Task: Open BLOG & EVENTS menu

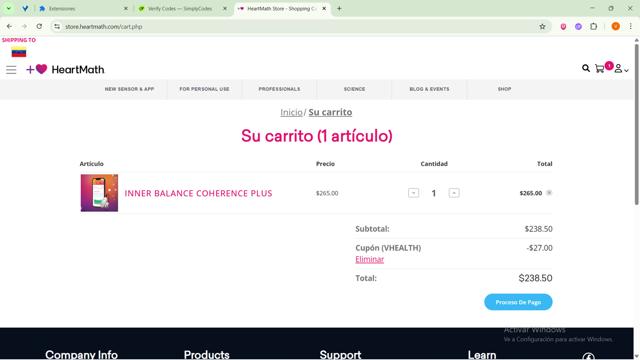Action: click(x=429, y=89)
